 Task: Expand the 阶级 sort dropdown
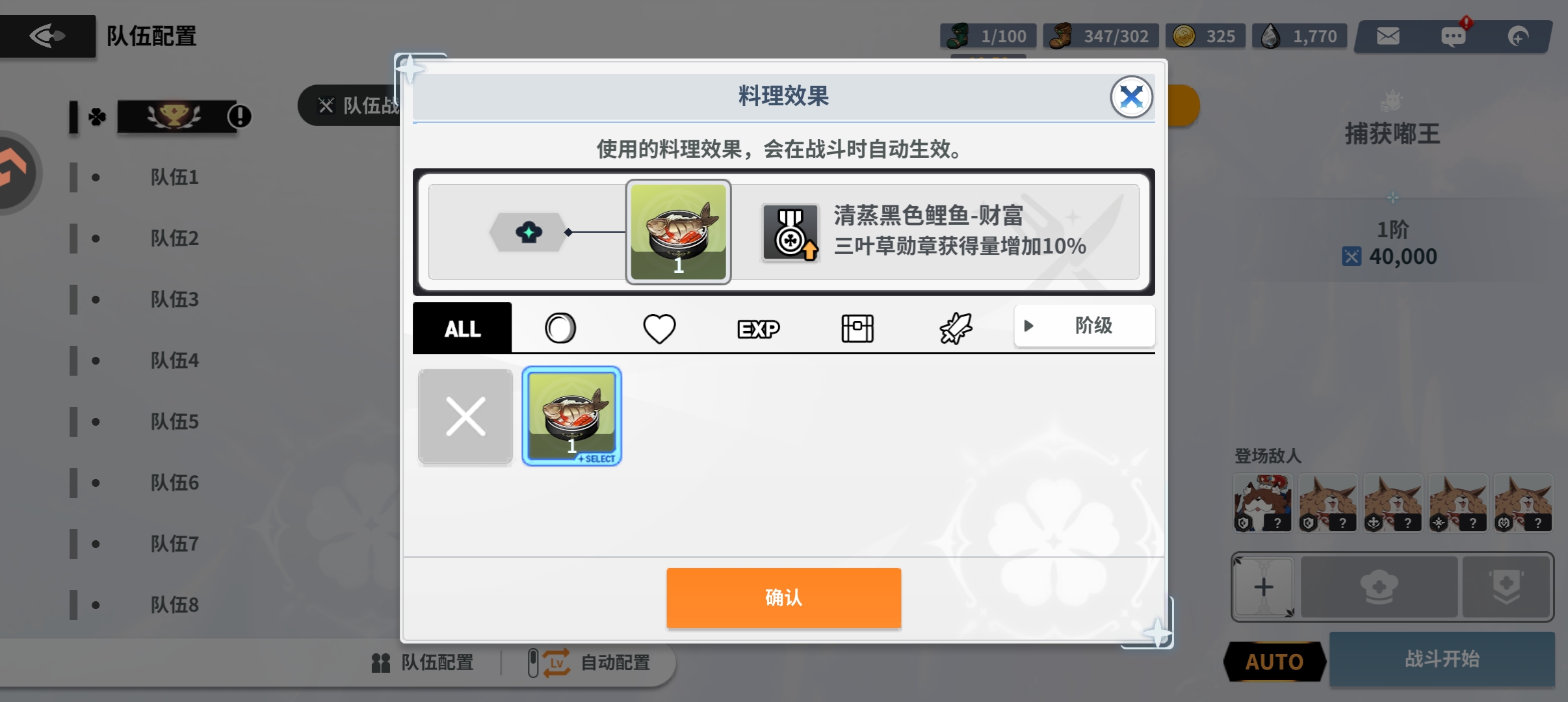[x=1084, y=326]
